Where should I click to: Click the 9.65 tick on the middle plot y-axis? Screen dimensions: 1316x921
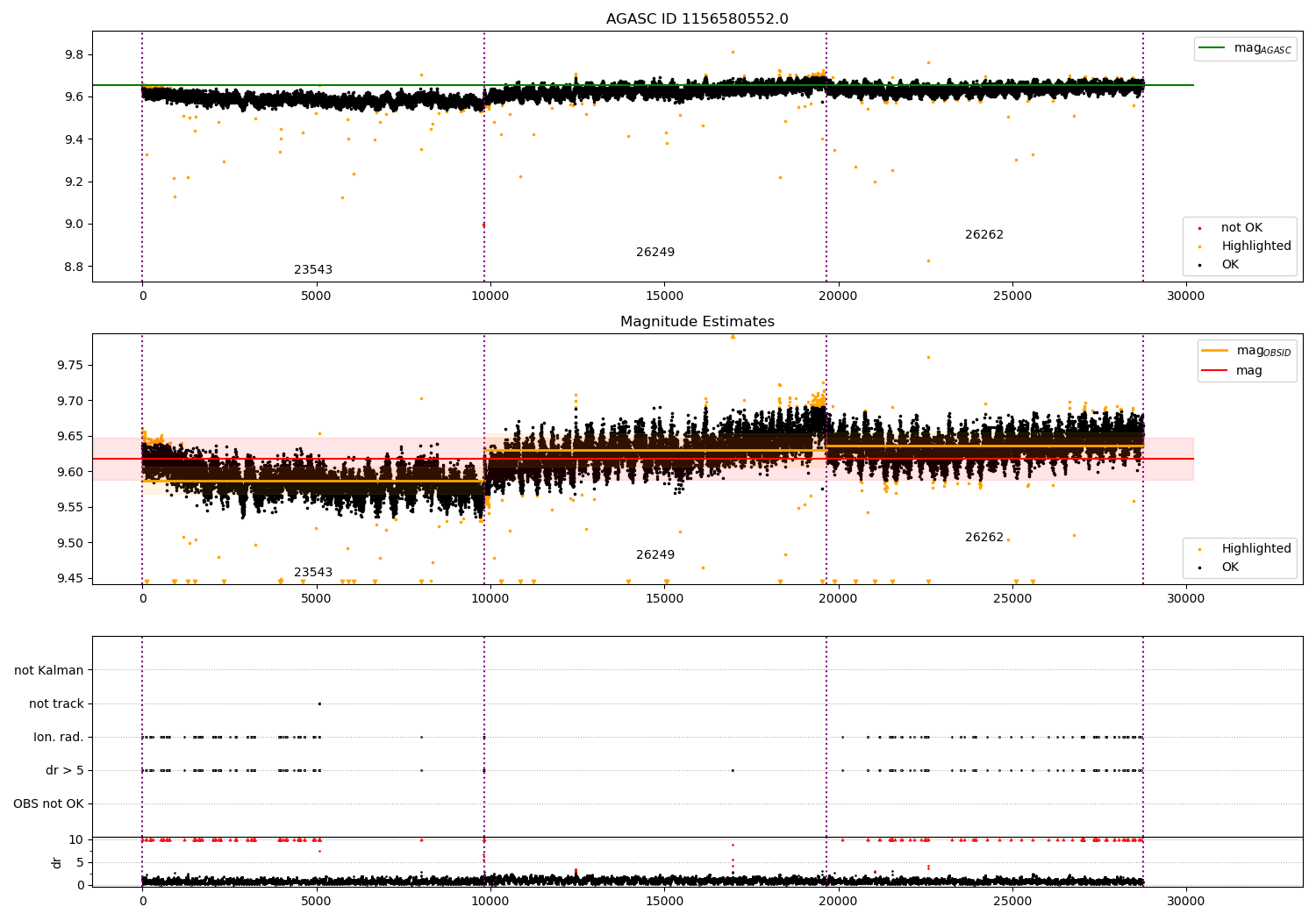pos(70,436)
